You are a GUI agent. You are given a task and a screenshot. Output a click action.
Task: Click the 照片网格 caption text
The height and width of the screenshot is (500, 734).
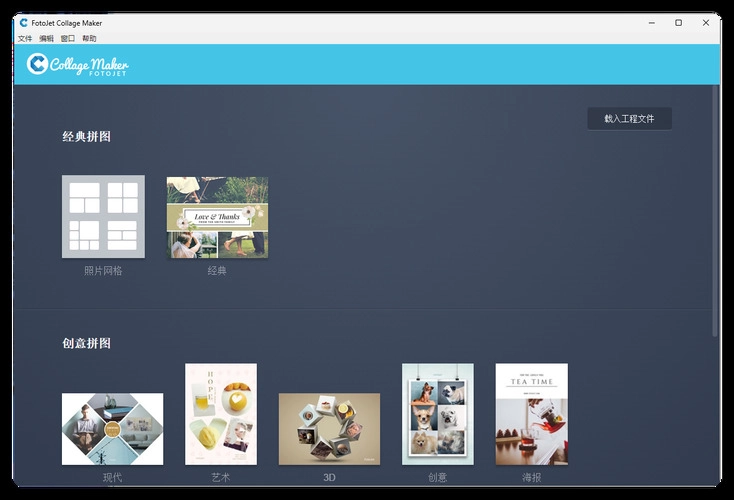[103, 271]
